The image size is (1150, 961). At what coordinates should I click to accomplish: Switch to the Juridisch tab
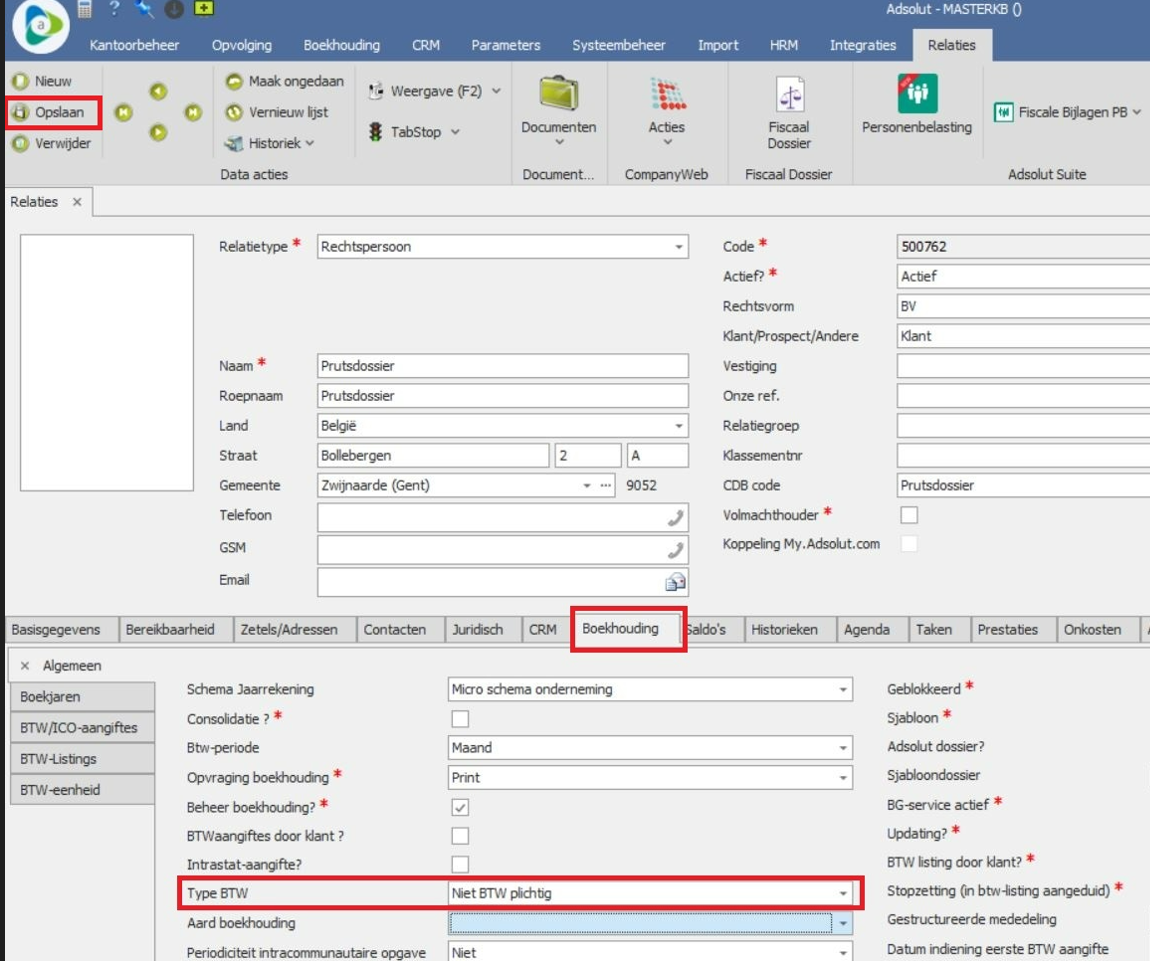click(x=477, y=630)
